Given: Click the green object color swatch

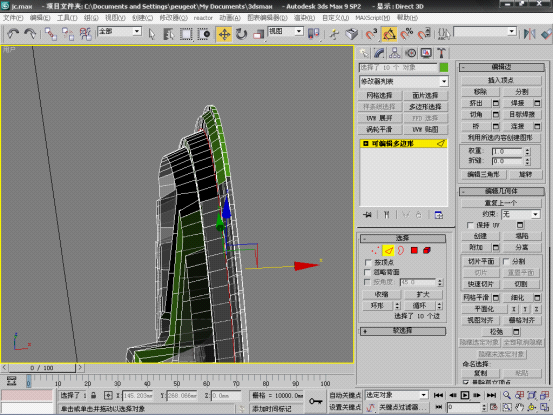Looking at the screenshot, I should coord(444,67).
